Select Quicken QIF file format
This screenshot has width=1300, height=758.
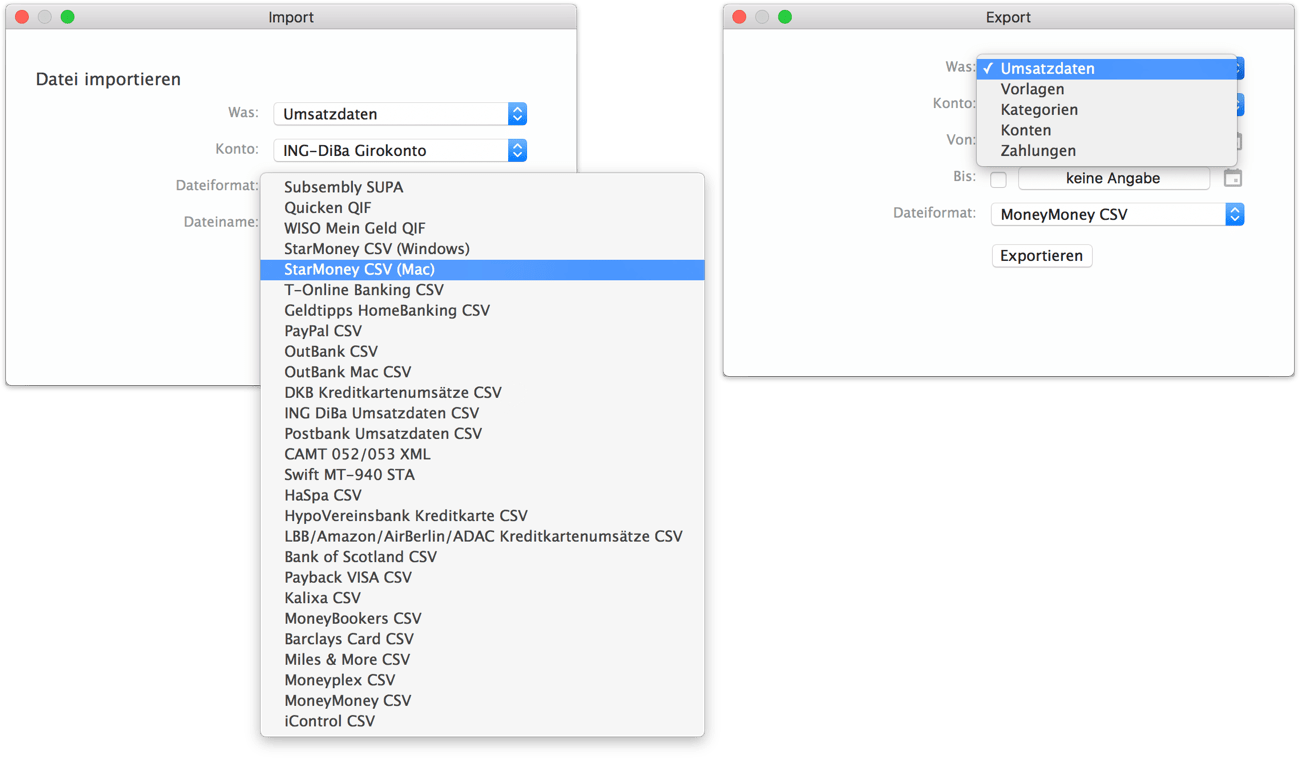(482, 207)
